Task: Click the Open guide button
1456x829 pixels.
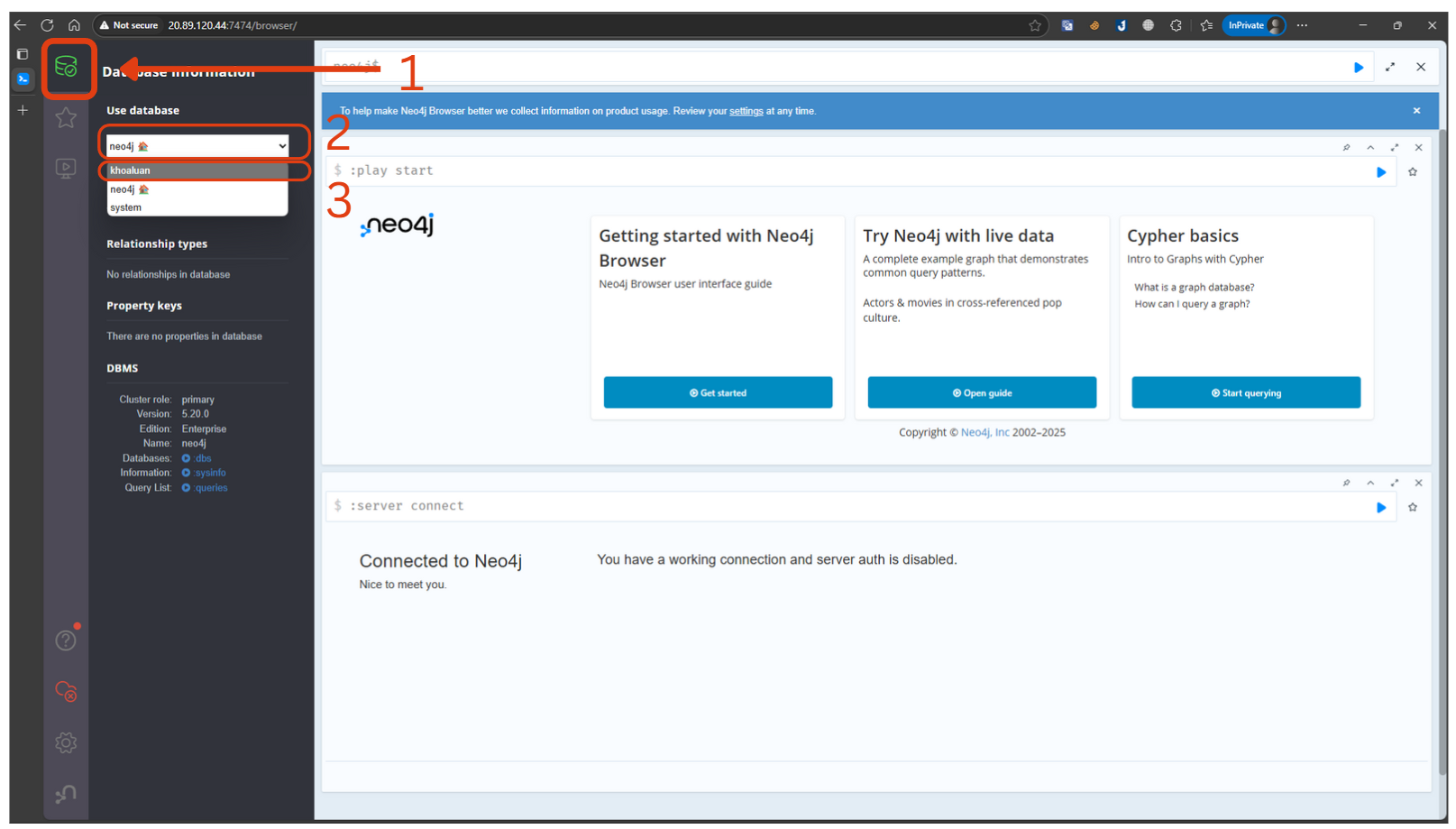Action: [x=982, y=392]
